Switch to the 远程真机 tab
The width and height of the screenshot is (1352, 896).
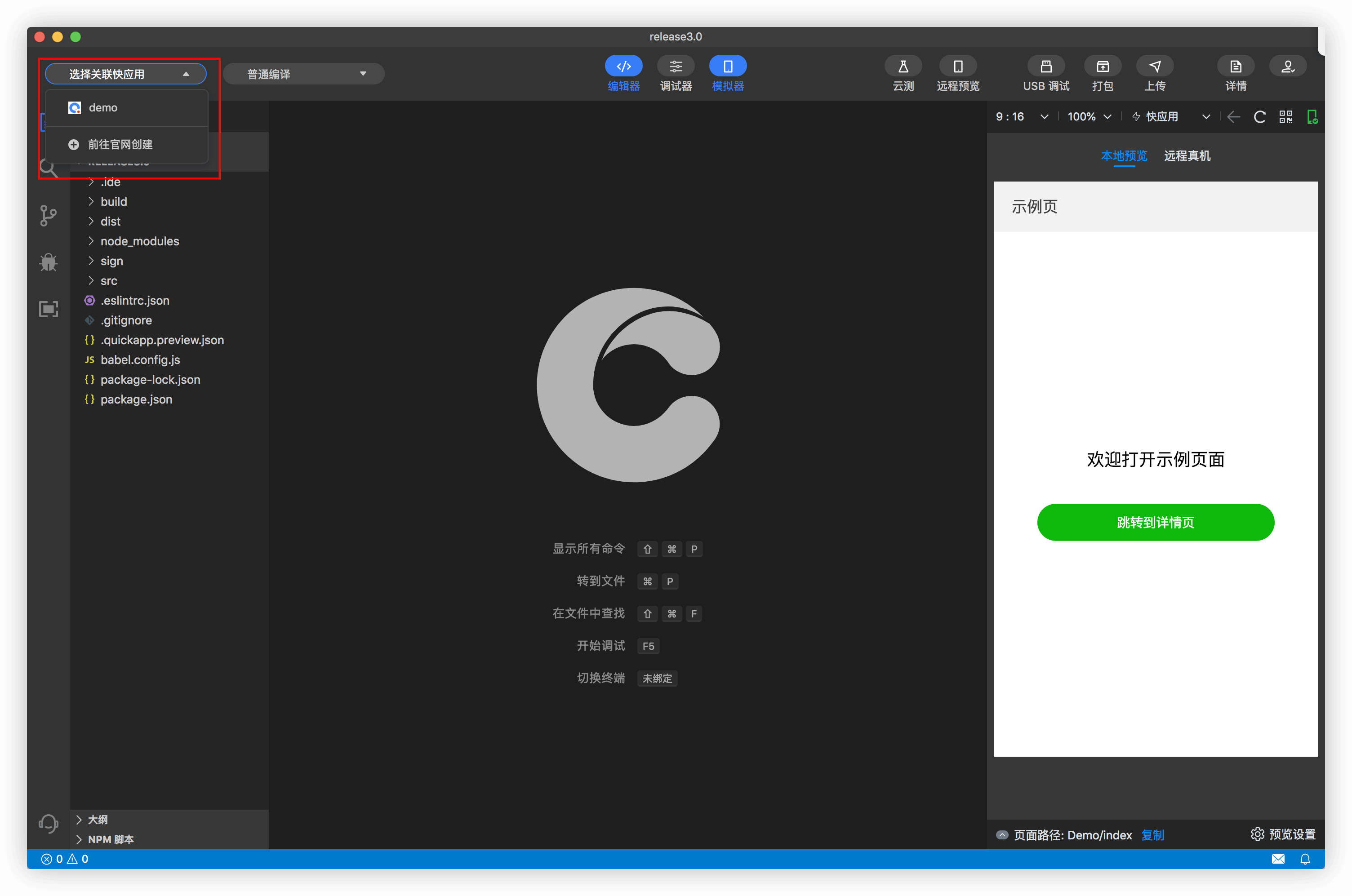click(1187, 155)
